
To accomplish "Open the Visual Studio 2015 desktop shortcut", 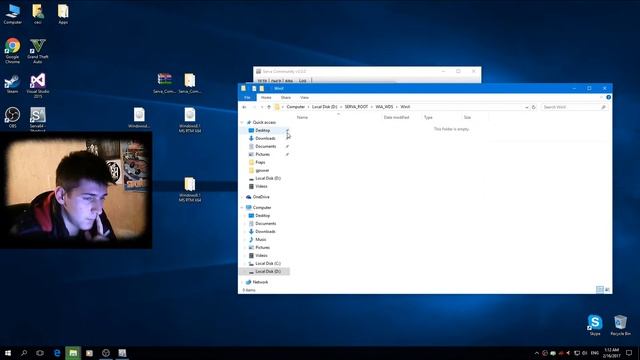I will [x=38, y=85].
